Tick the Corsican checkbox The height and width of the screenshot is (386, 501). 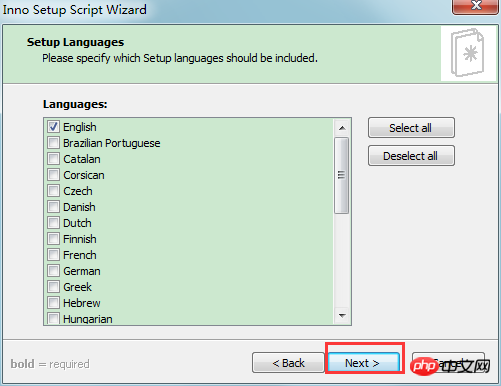tap(53, 175)
